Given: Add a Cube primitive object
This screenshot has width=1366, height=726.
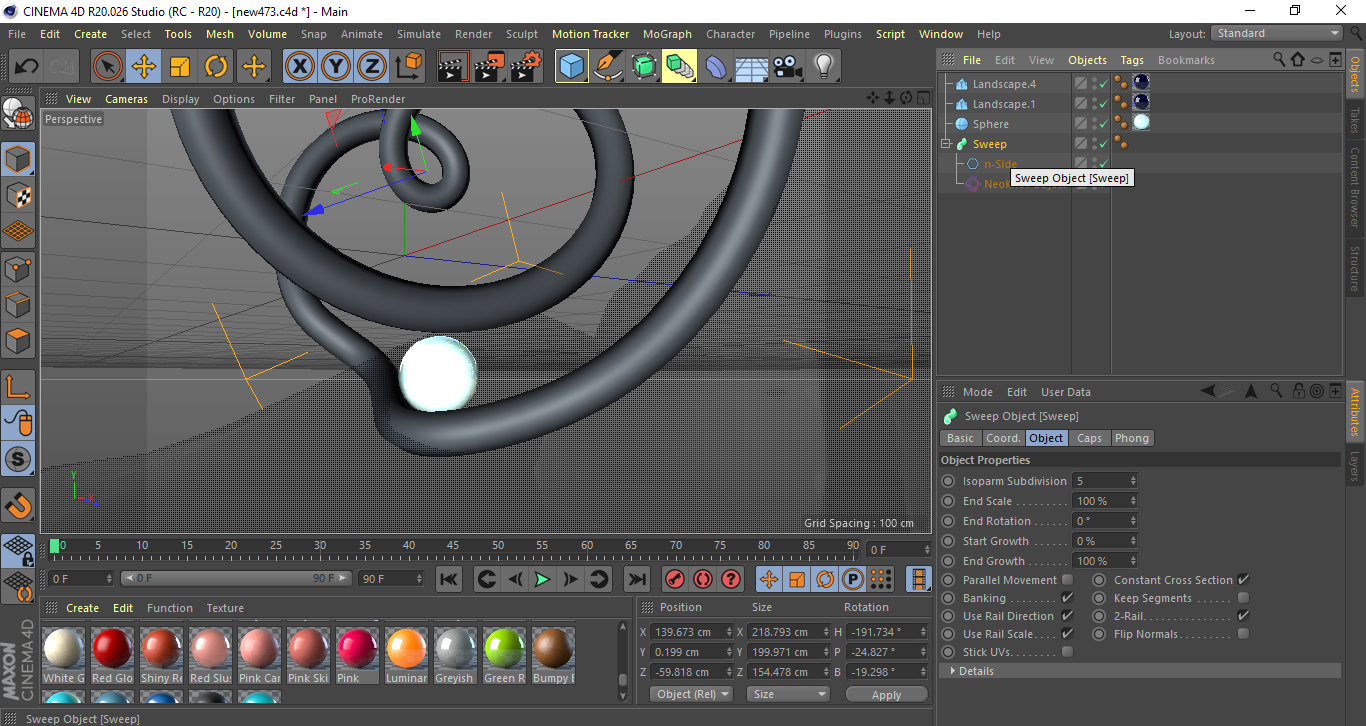Looking at the screenshot, I should click(x=572, y=67).
